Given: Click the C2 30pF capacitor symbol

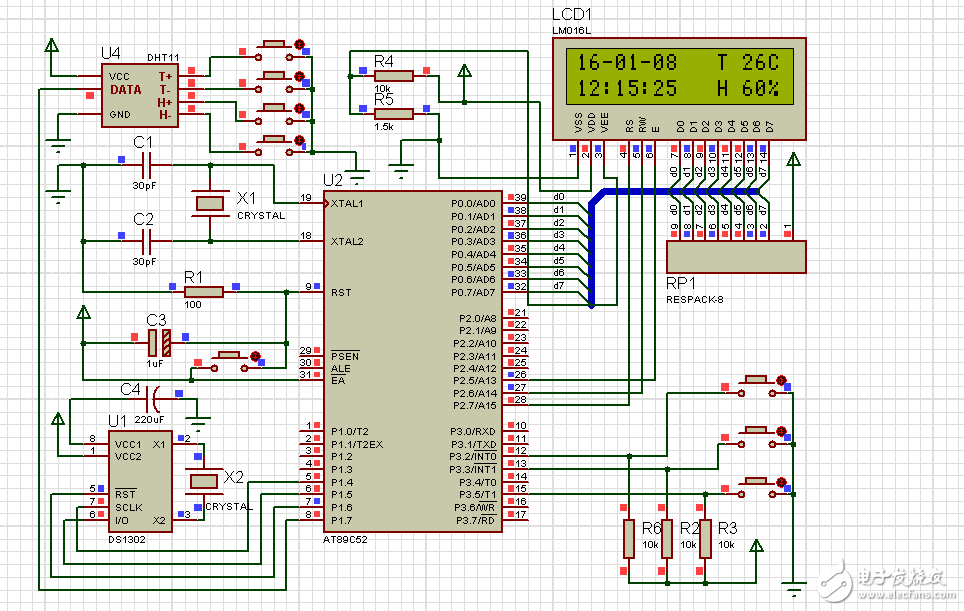Looking at the screenshot, I should coord(146,240).
